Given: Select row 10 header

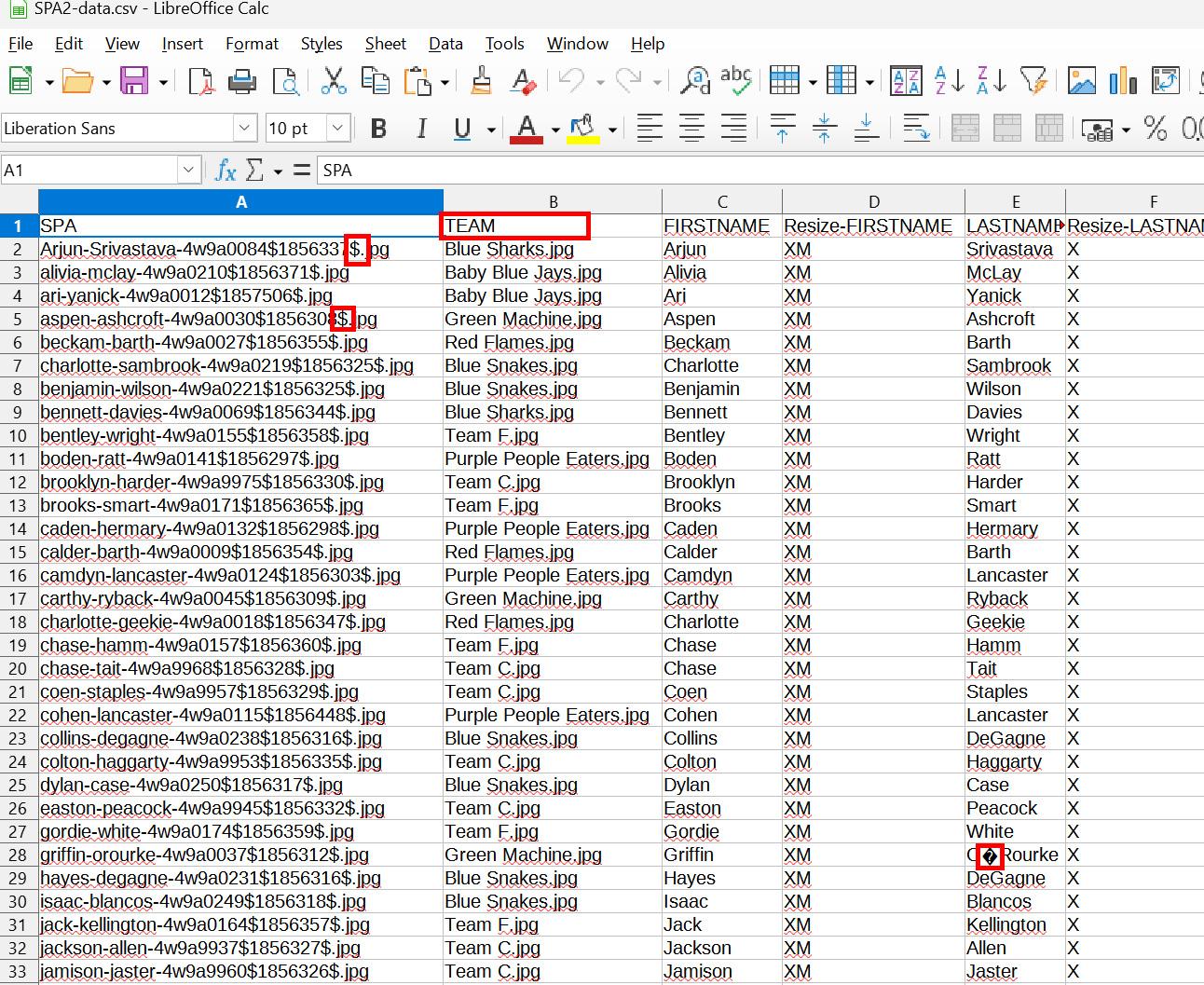Looking at the screenshot, I should click(19, 435).
